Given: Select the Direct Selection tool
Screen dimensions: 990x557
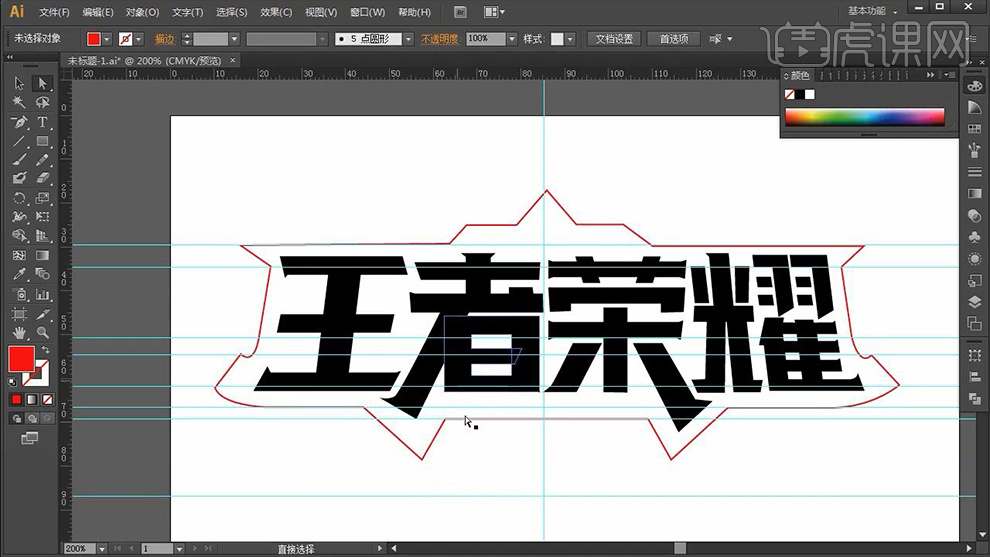Looking at the screenshot, I should 42,83.
